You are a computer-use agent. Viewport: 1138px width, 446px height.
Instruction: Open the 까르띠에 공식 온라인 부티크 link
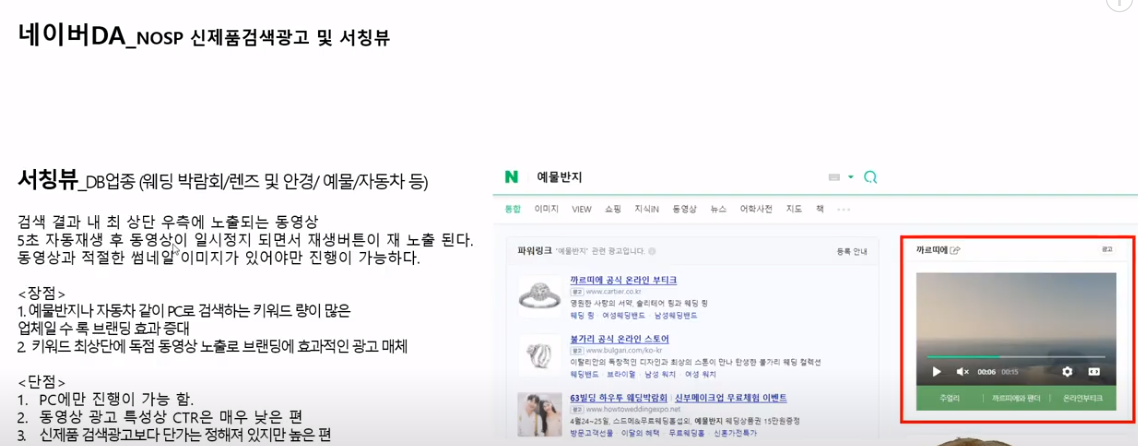point(623,280)
